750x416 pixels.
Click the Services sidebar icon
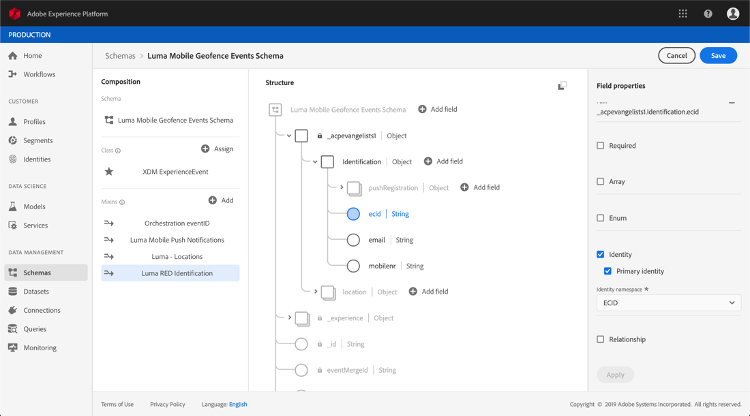coord(13,225)
